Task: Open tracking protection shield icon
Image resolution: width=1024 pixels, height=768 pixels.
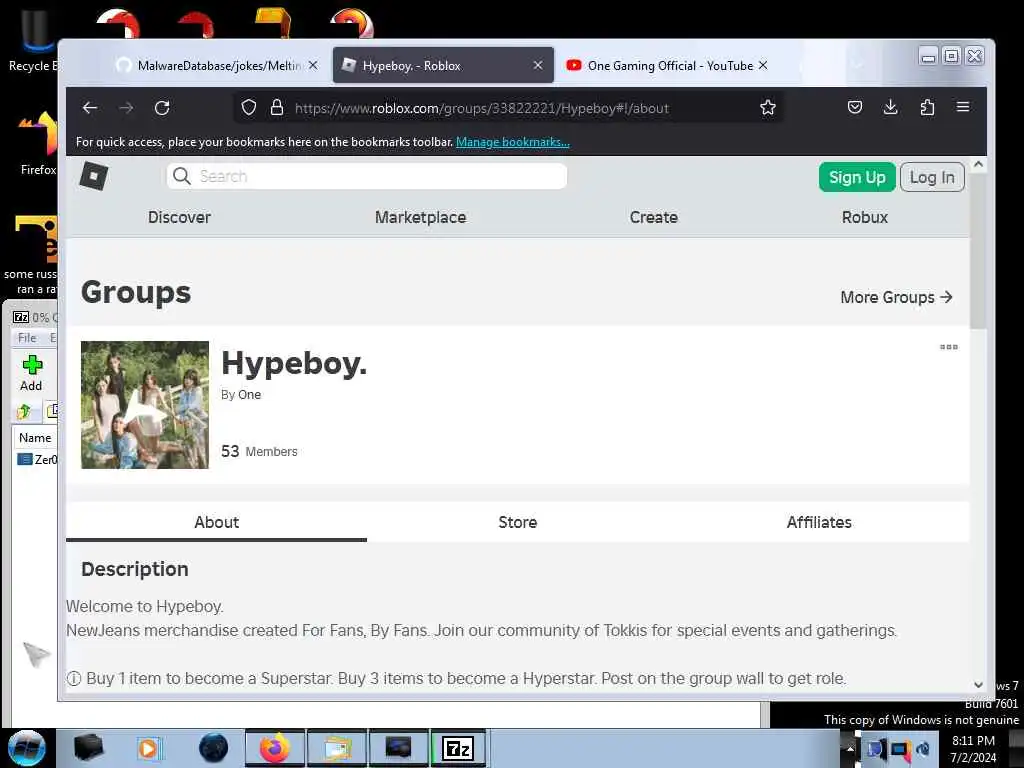Action: (249, 108)
